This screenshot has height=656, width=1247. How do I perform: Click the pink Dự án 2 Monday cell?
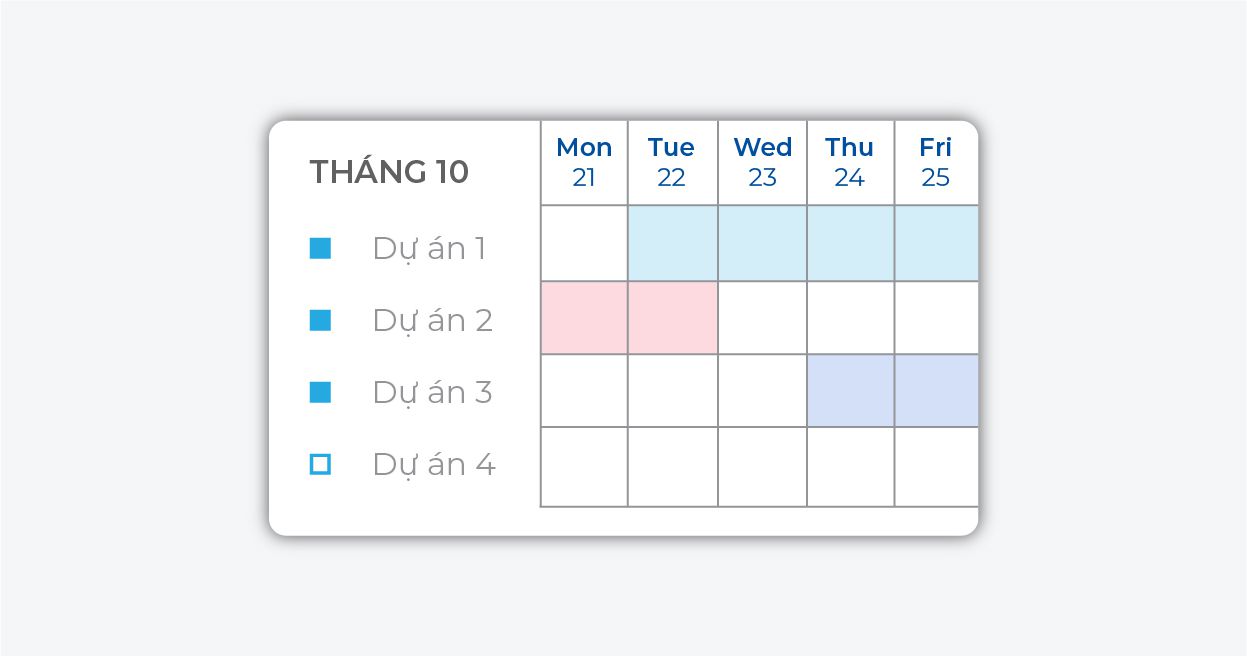(584, 317)
